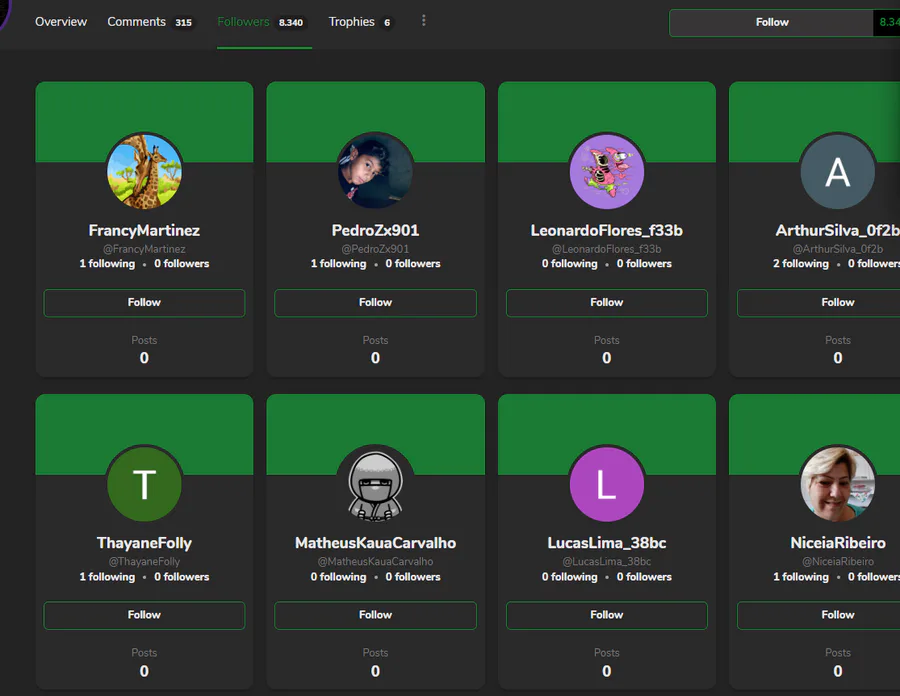
Task: Switch to the Overview tab
Action: click(x=61, y=22)
